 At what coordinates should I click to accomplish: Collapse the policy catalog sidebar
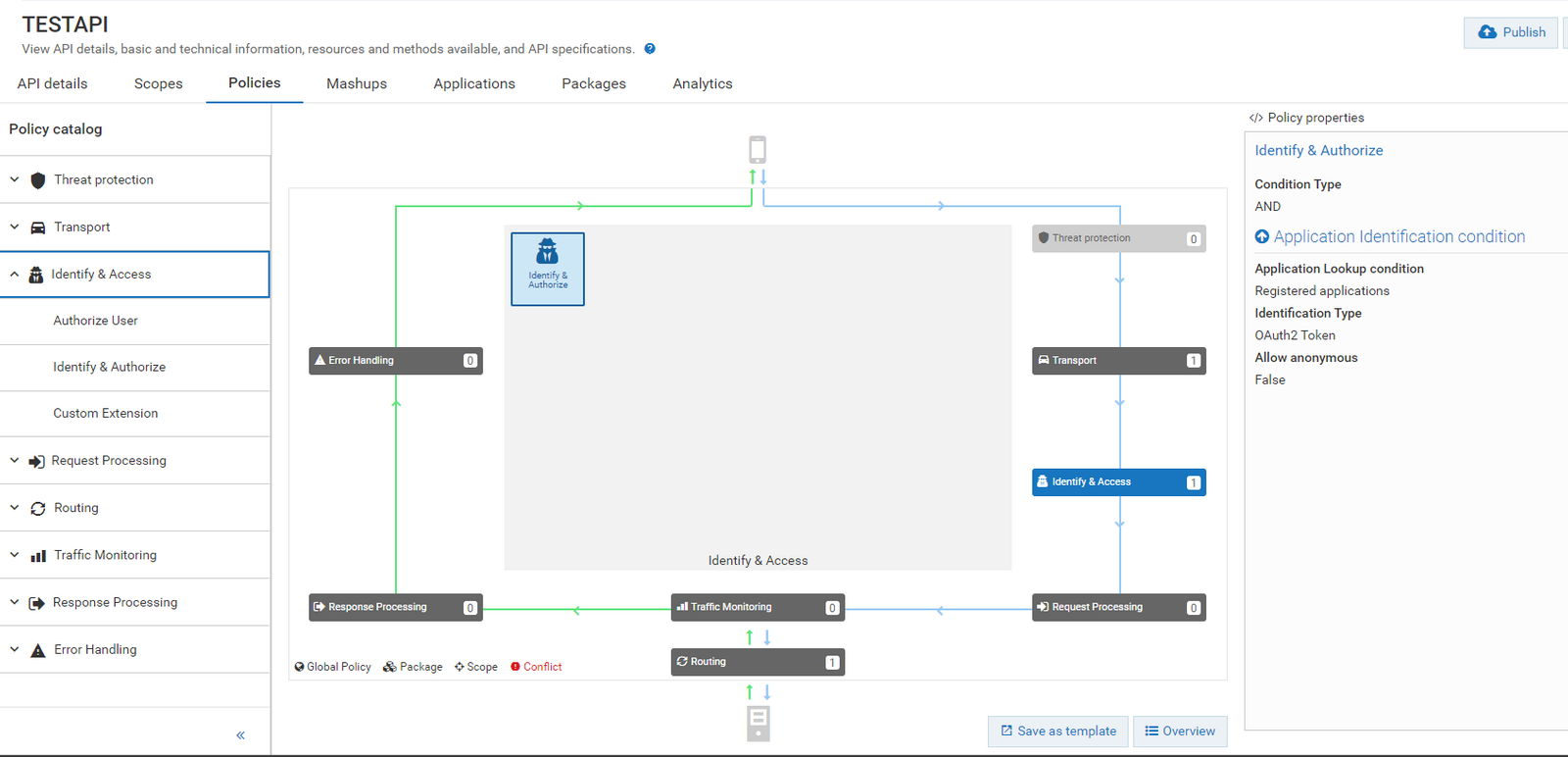click(x=240, y=735)
